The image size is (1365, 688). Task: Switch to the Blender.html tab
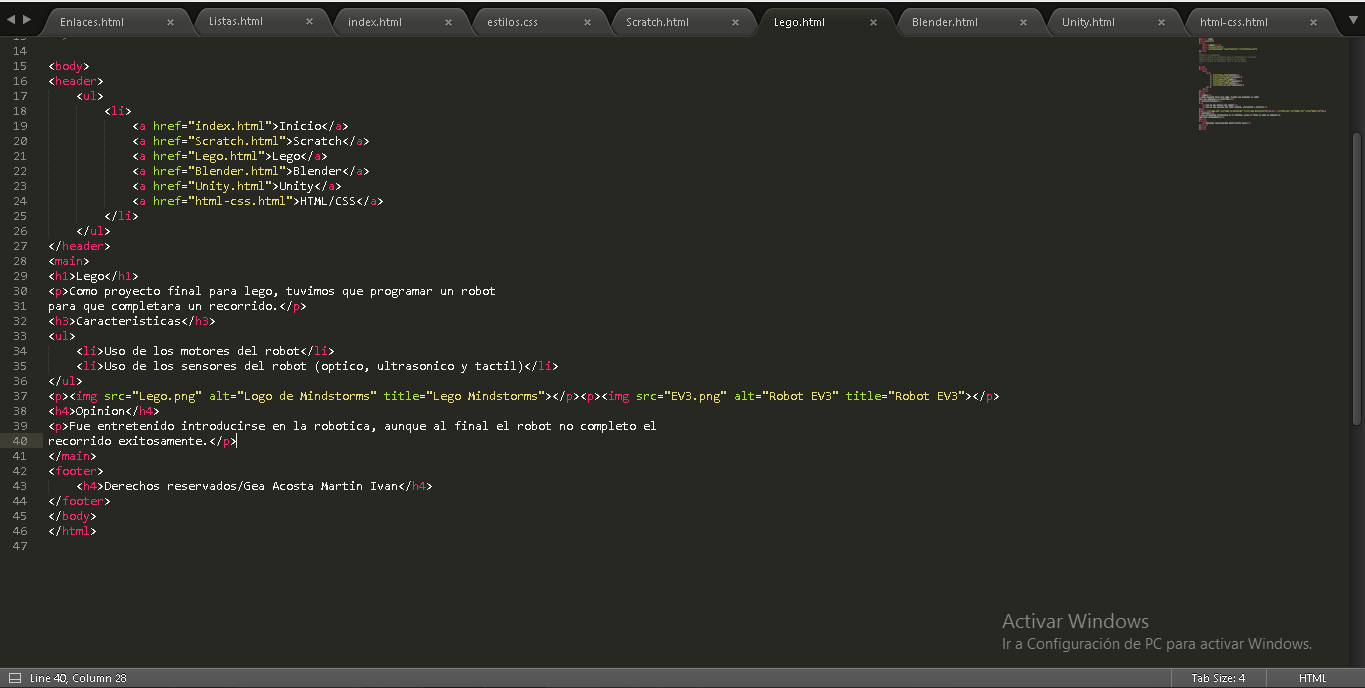pyautogui.click(x=945, y=22)
